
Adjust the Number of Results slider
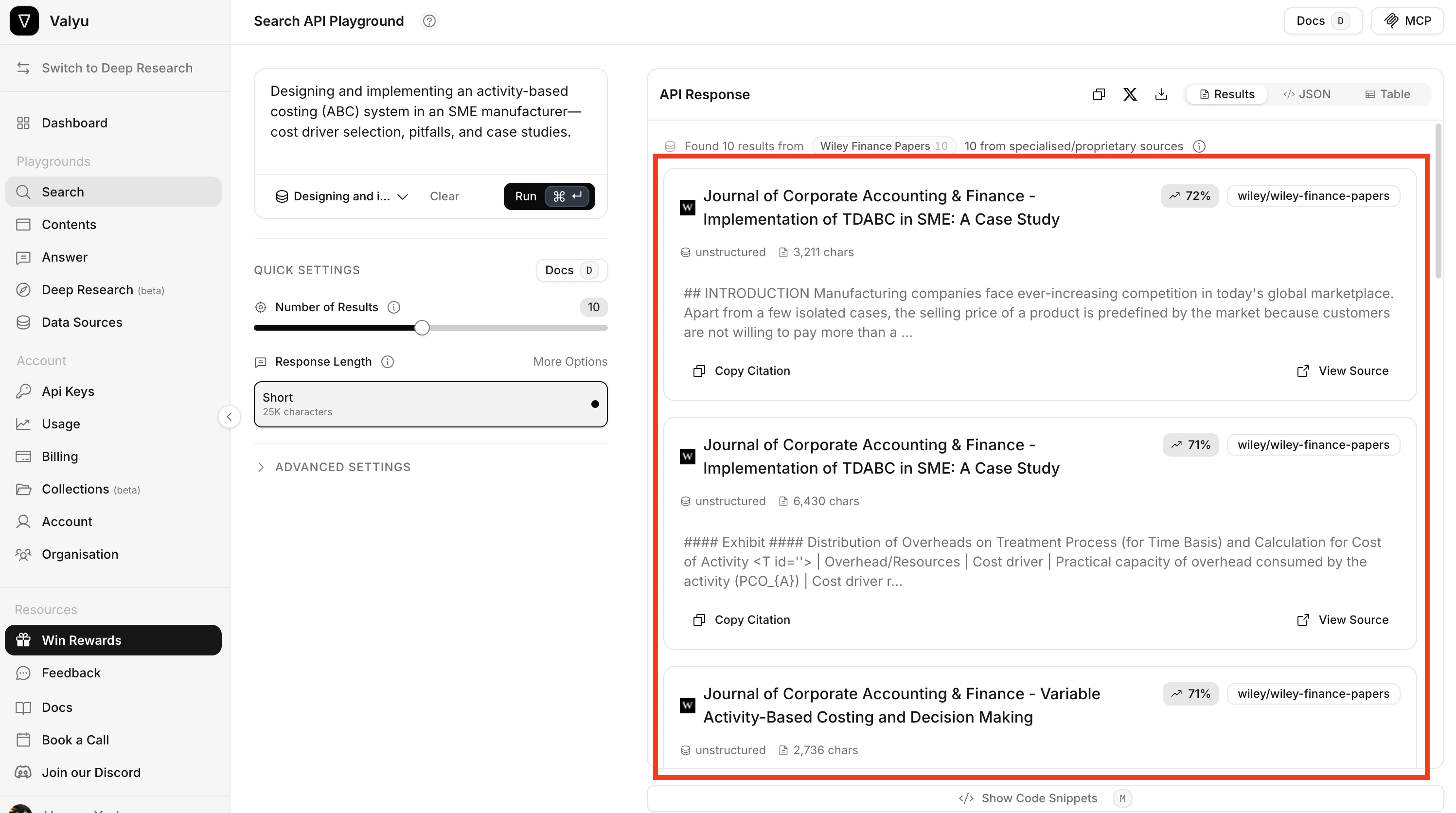point(421,327)
